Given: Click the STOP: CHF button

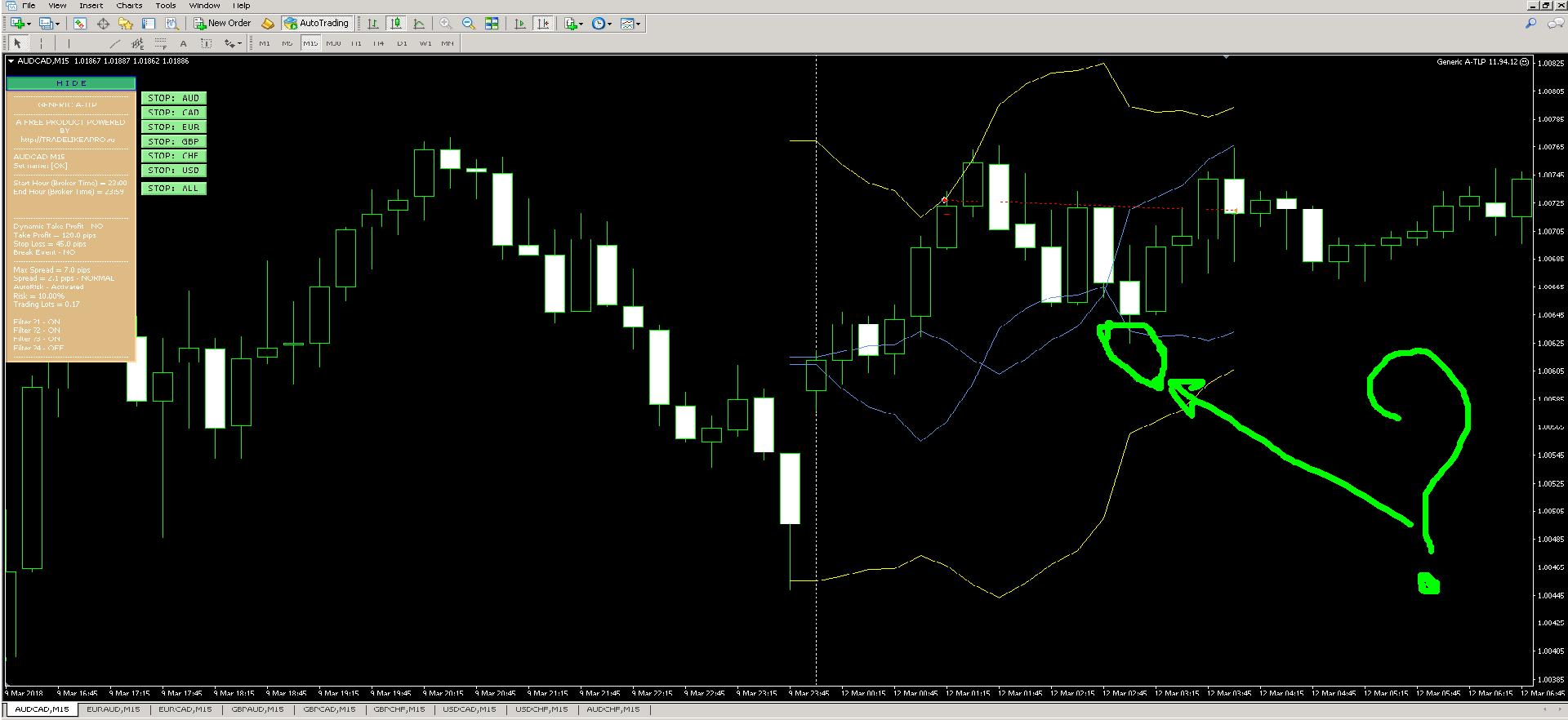Looking at the screenshot, I should (174, 156).
